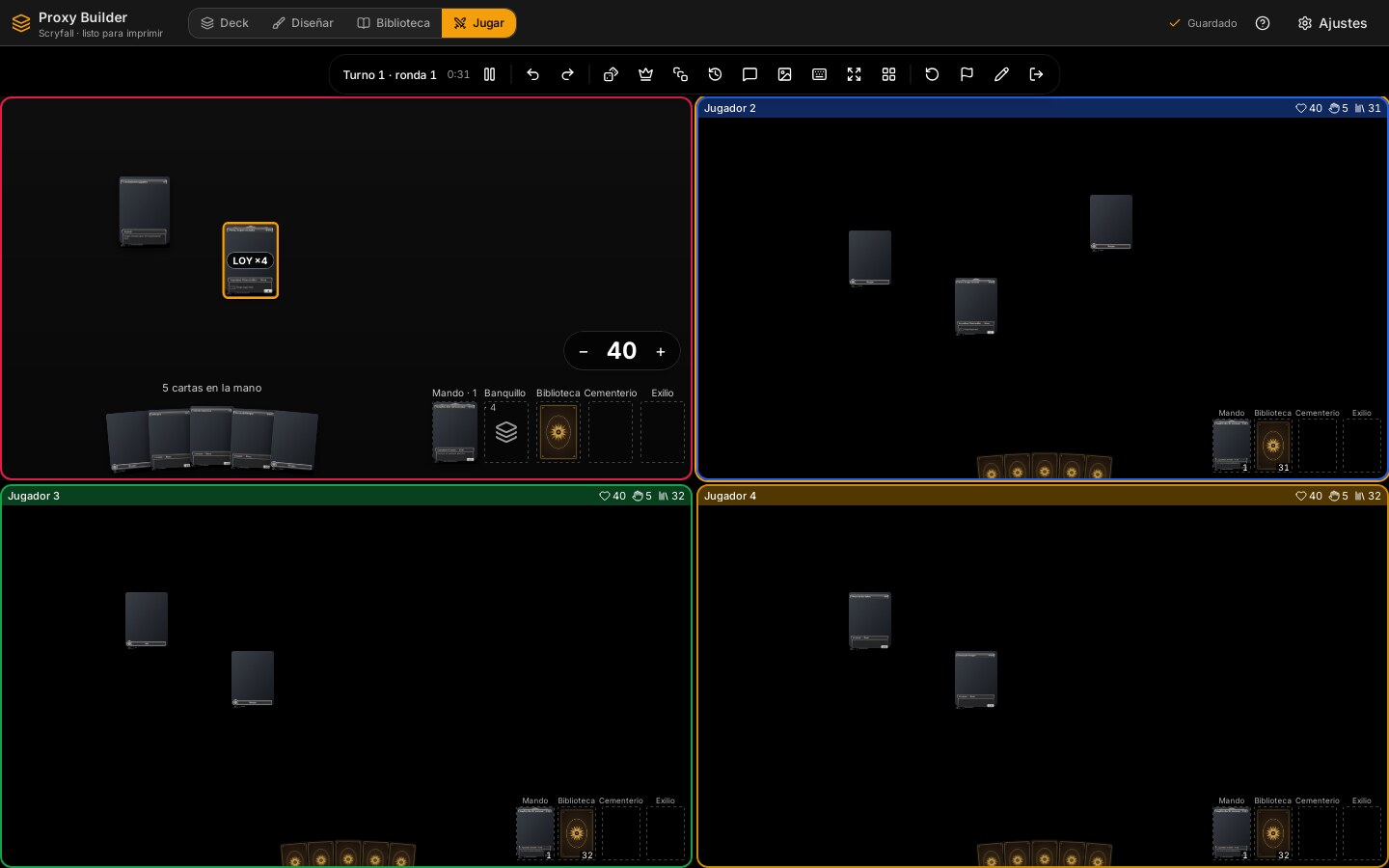Open the Banquillo stack zone
Screen dimensions: 1389x868
(x=506, y=432)
